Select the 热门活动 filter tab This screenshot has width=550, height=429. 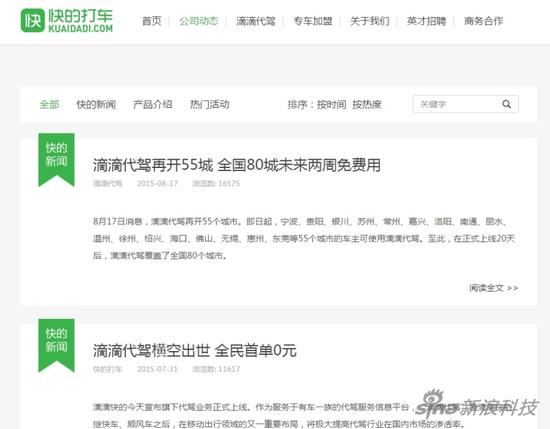point(209,104)
